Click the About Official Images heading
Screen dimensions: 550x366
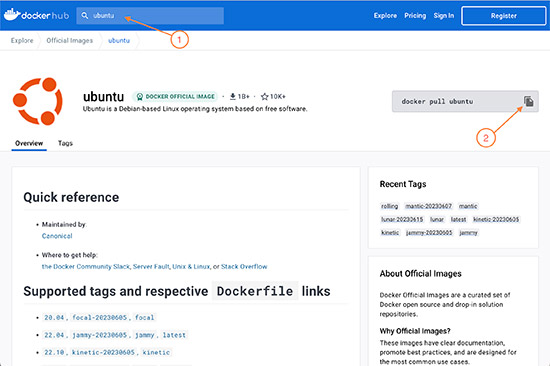[x=421, y=274]
